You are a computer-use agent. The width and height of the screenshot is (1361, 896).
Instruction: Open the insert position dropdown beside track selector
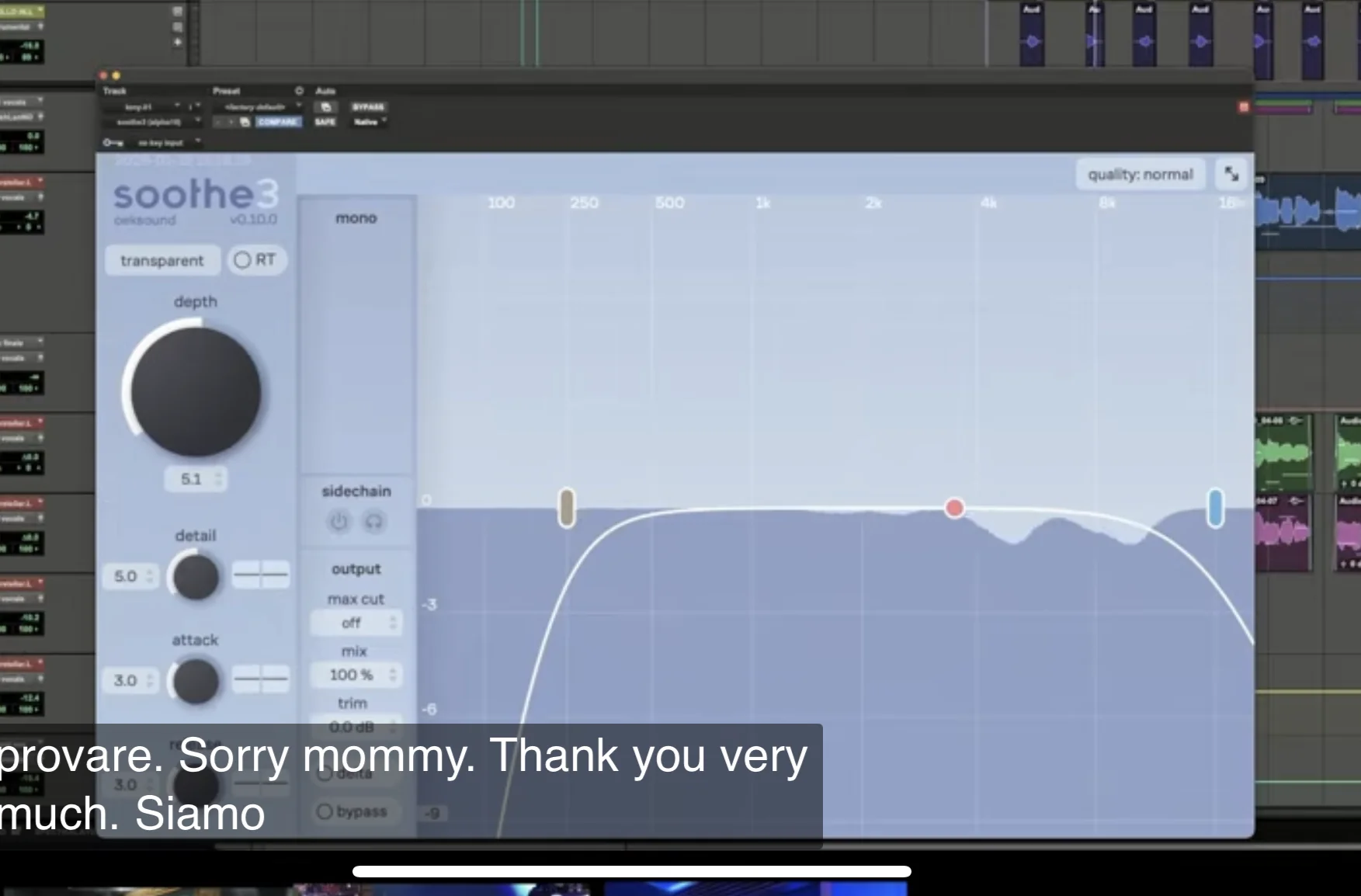coord(193,106)
